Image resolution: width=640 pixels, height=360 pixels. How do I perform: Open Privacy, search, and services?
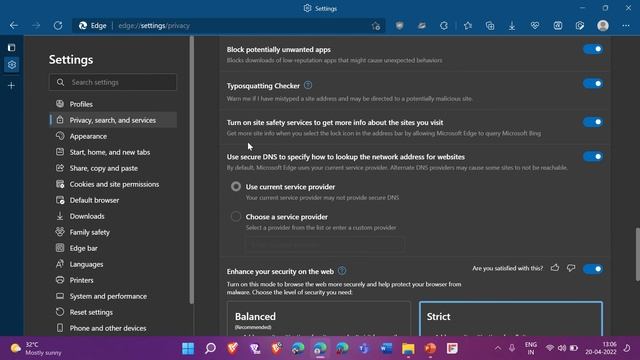tap(113, 120)
